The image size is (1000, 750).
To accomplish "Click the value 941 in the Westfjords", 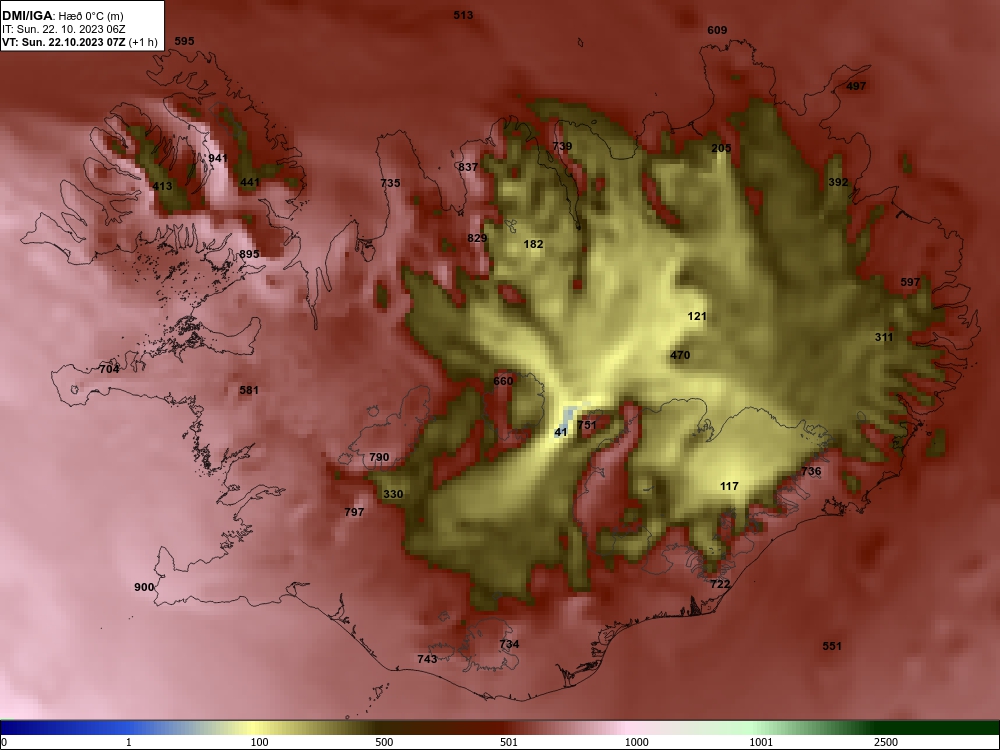I will (x=218, y=158).
